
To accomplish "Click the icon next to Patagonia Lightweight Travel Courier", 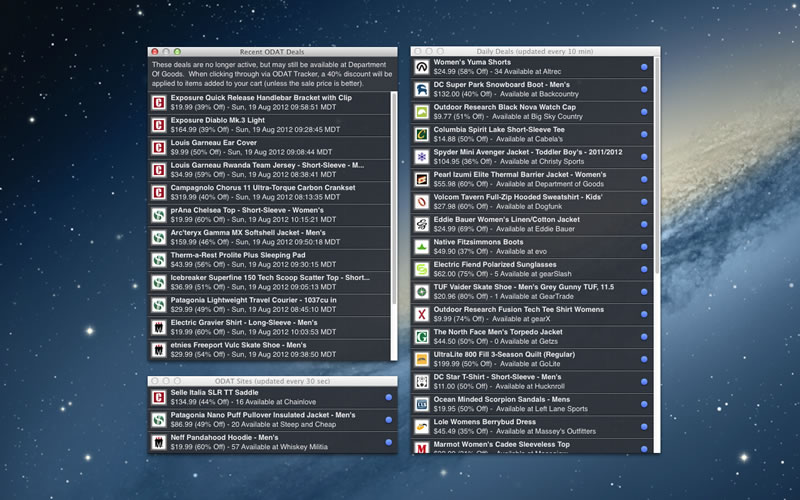I will (x=159, y=305).
